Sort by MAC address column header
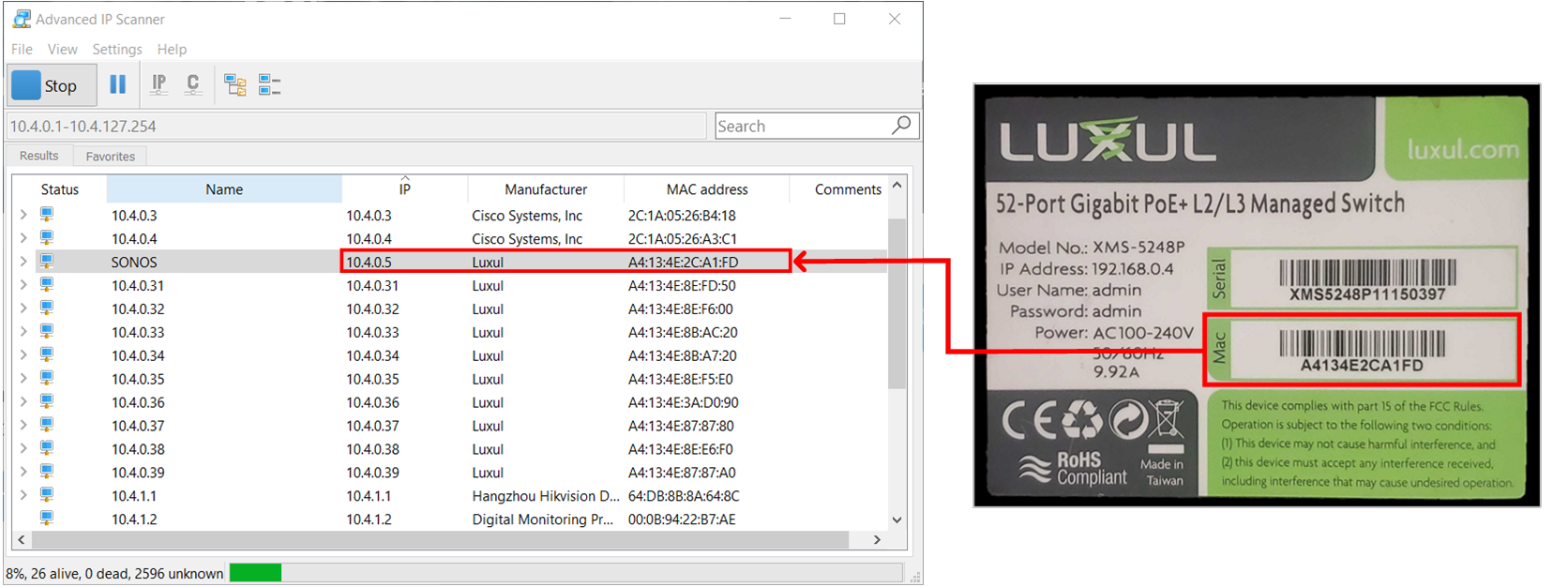 click(706, 189)
